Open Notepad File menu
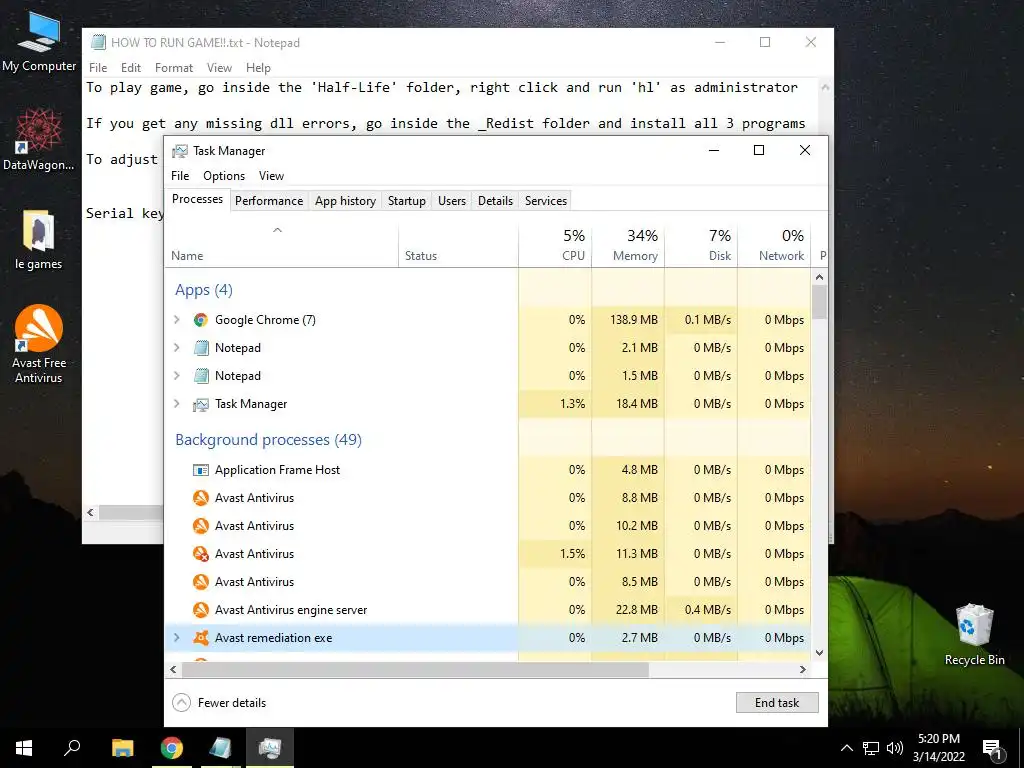The width and height of the screenshot is (1024, 768). [x=98, y=68]
